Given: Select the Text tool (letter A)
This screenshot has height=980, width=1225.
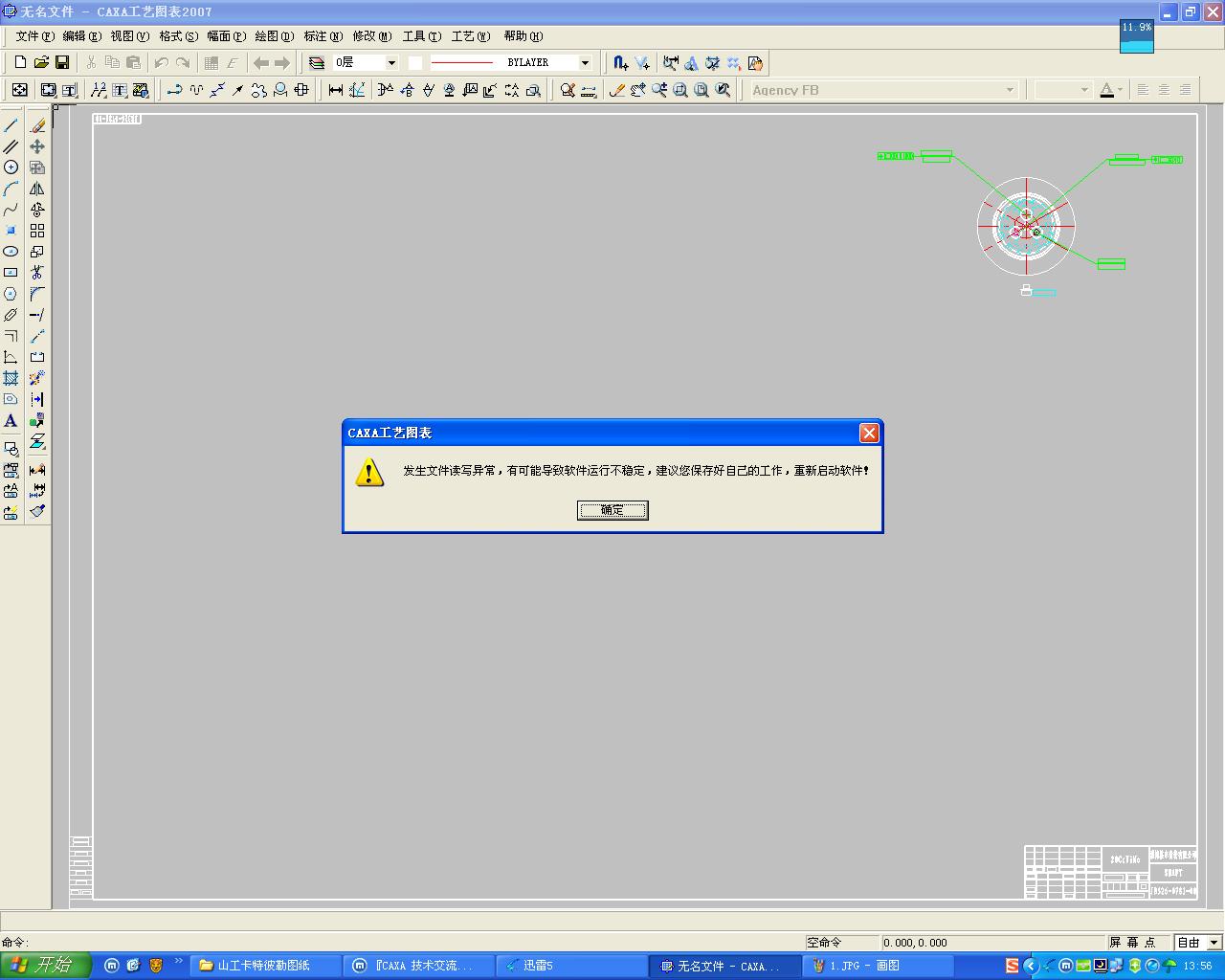Looking at the screenshot, I should [x=11, y=420].
